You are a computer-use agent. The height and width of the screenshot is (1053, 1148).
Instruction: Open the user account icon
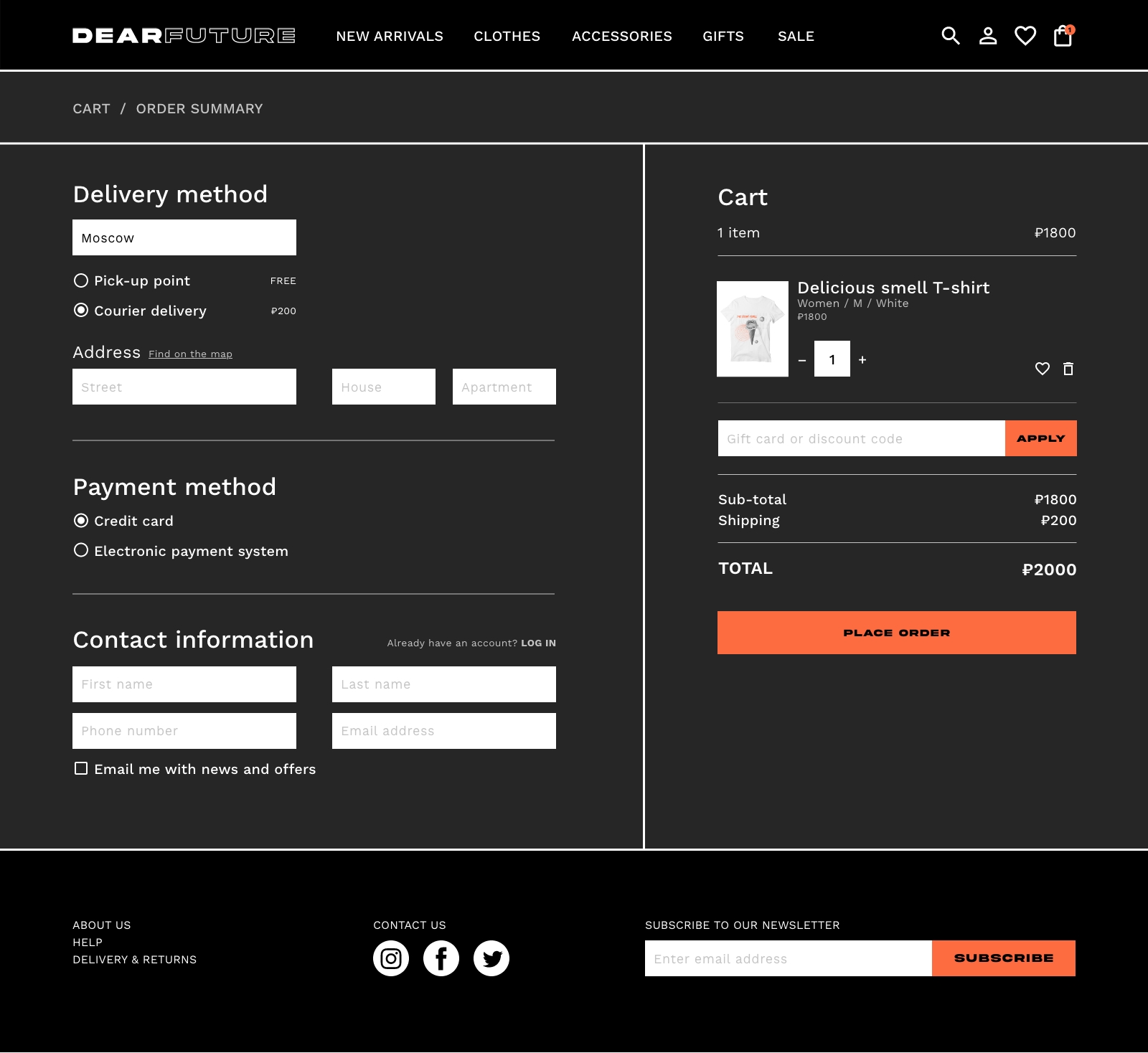tap(988, 36)
